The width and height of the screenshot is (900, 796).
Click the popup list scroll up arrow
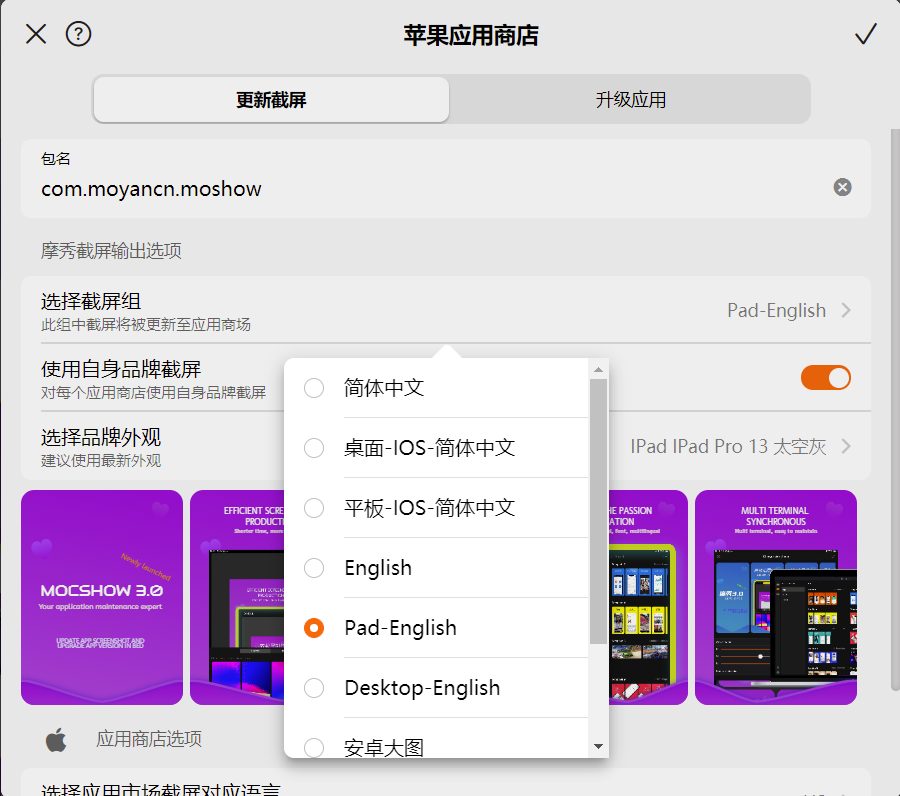[x=598, y=370]
